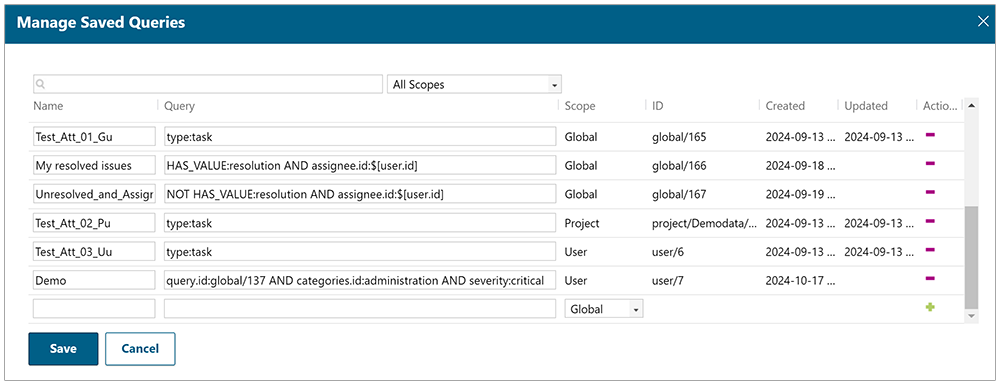Remove the Demo query row
1000x385 pixels.
tap(930, 279)
